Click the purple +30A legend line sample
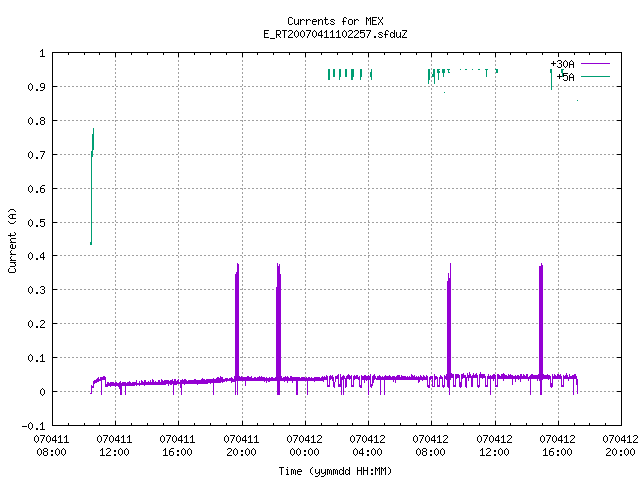 [x=595, y=64]
